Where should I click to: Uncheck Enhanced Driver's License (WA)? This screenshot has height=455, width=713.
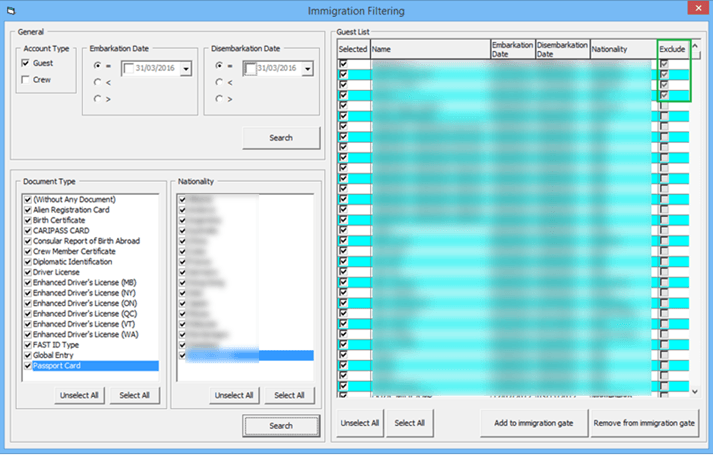coord(28,335)
